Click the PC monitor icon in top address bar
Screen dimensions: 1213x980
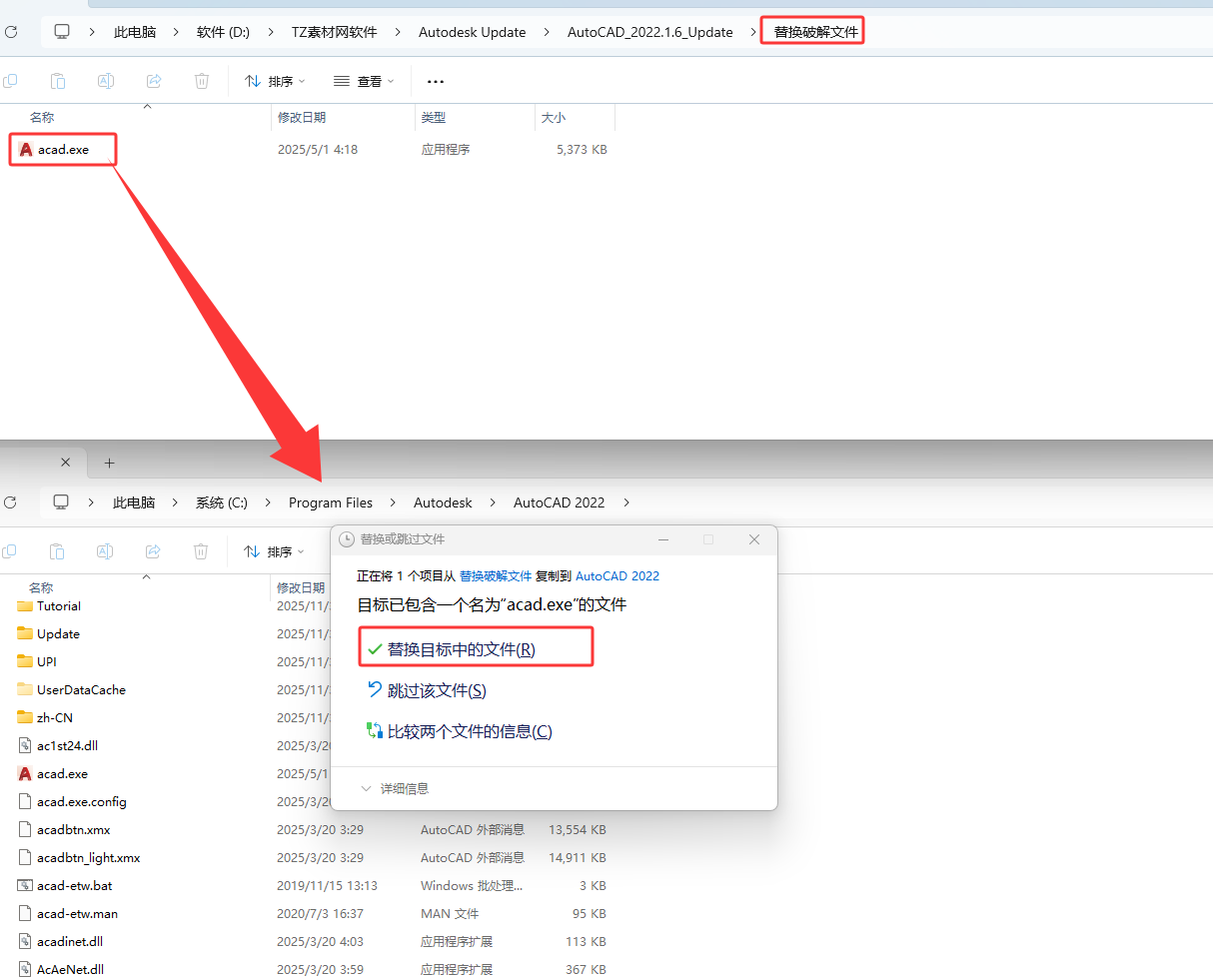click(x=62, y=32)
